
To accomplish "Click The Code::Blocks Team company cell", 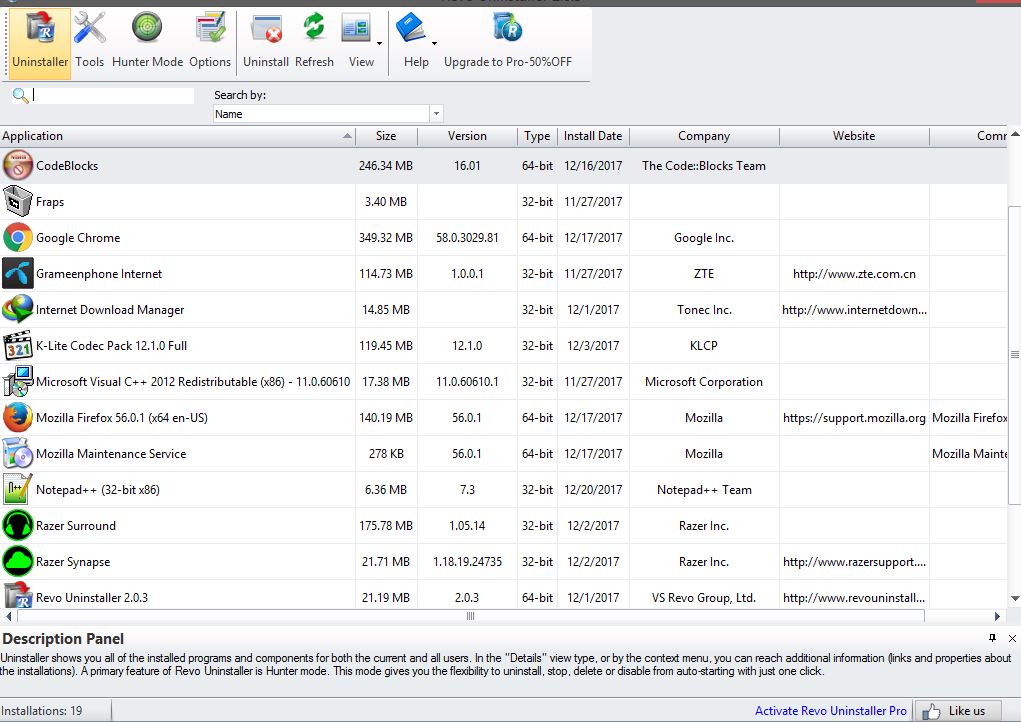I will click(704, 166).
